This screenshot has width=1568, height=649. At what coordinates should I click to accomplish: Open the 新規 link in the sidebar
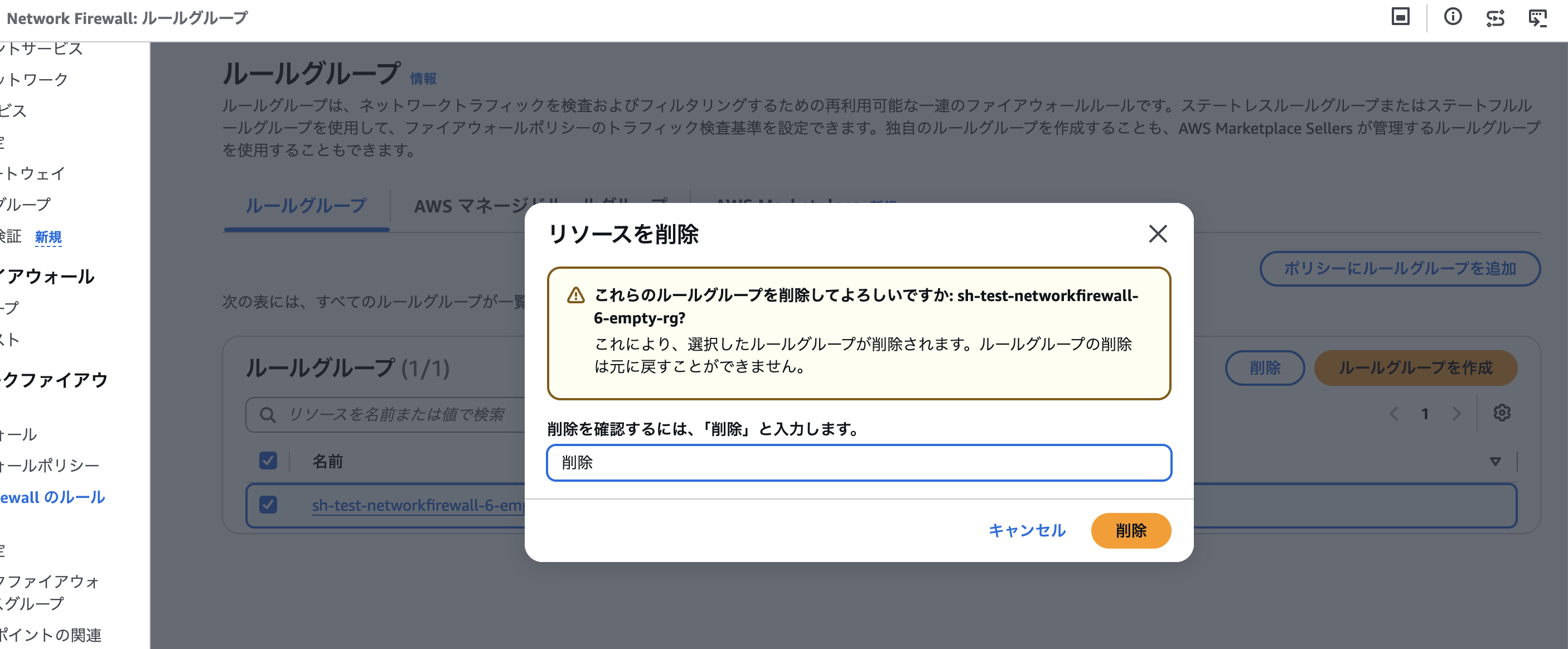tap(48, 236)
